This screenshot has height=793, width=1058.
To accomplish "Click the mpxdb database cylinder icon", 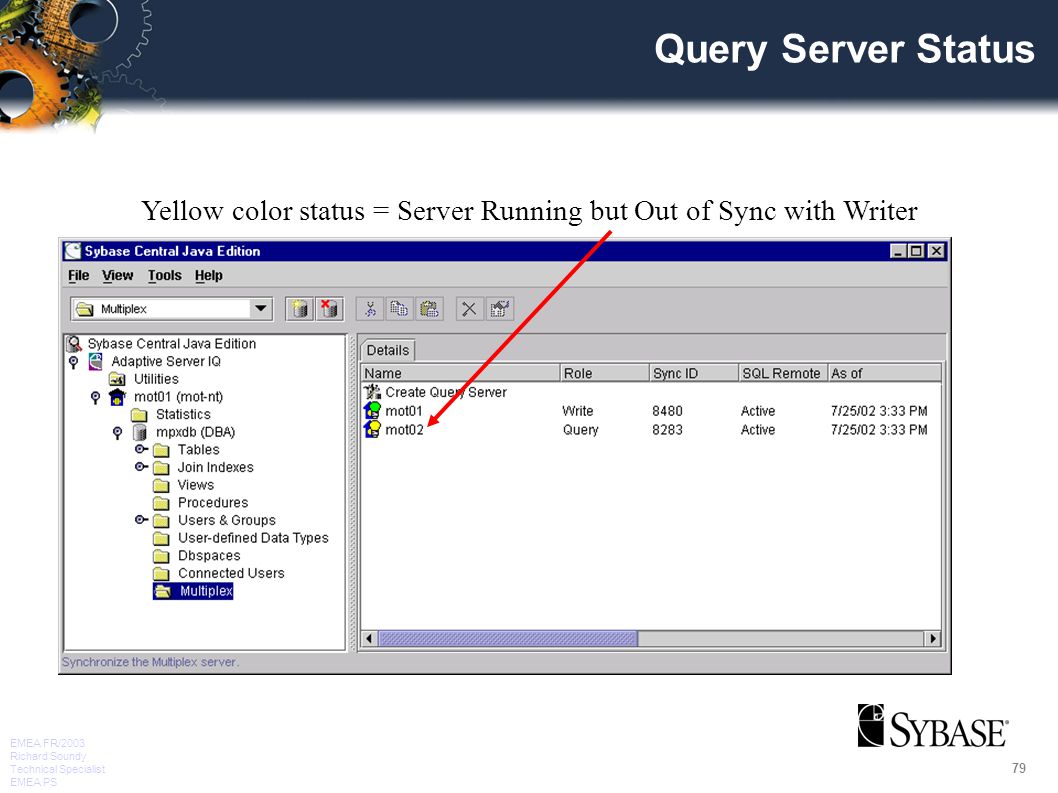I will pos(140,432).
